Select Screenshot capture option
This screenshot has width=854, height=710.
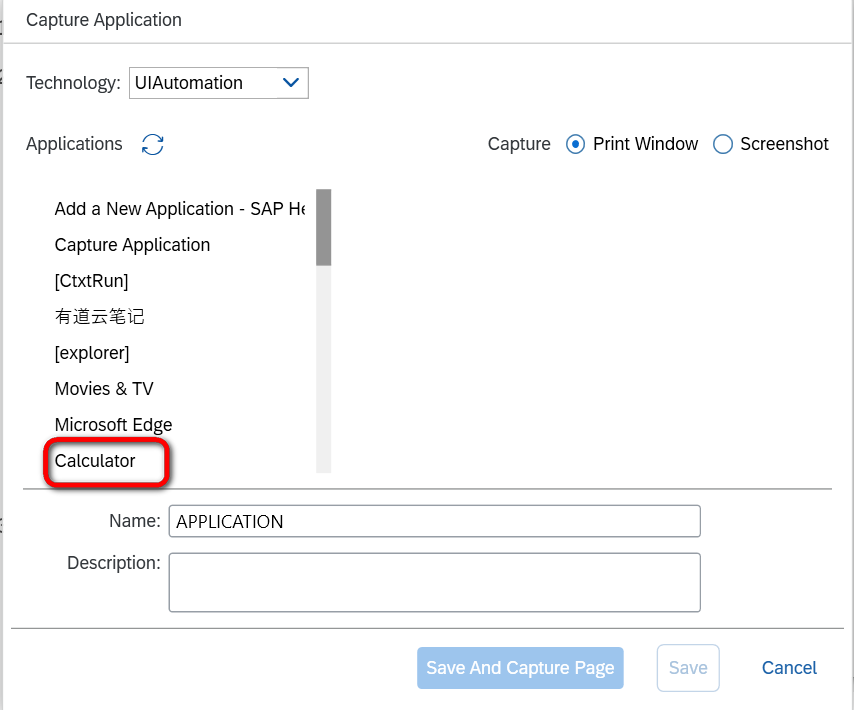coord(723,144)
